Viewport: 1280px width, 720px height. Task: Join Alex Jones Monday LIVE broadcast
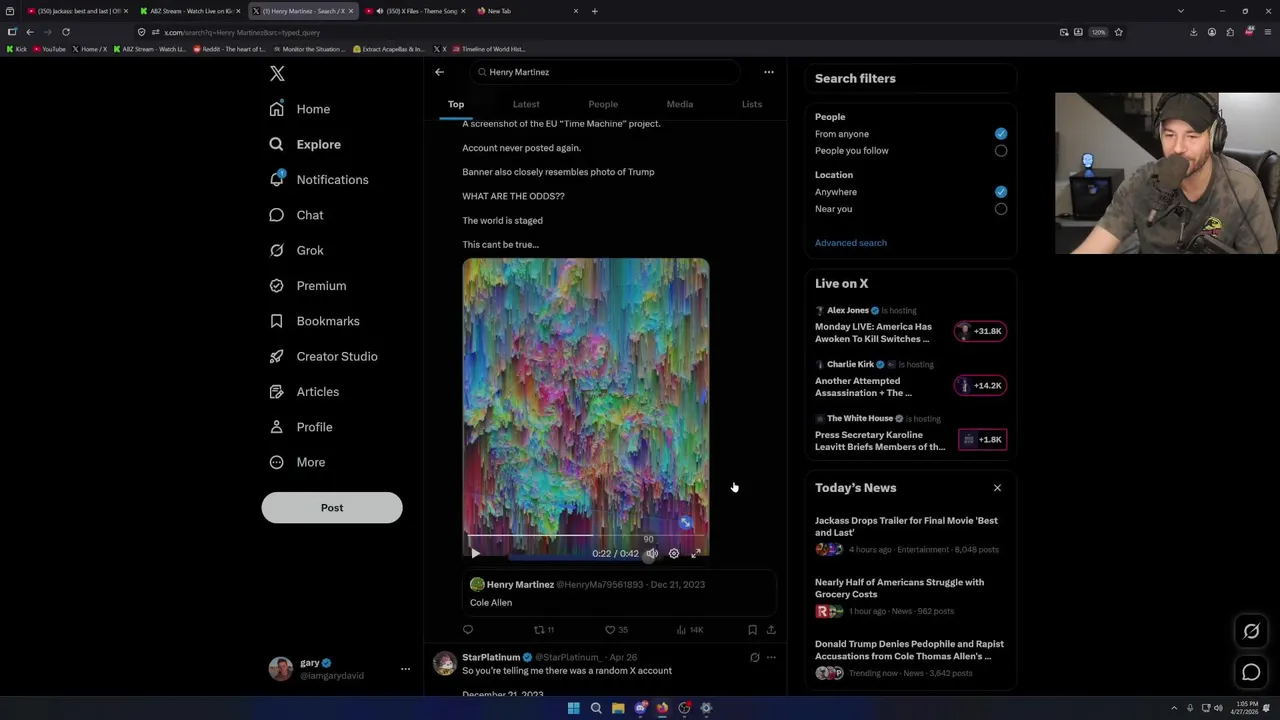coord(910,327)
